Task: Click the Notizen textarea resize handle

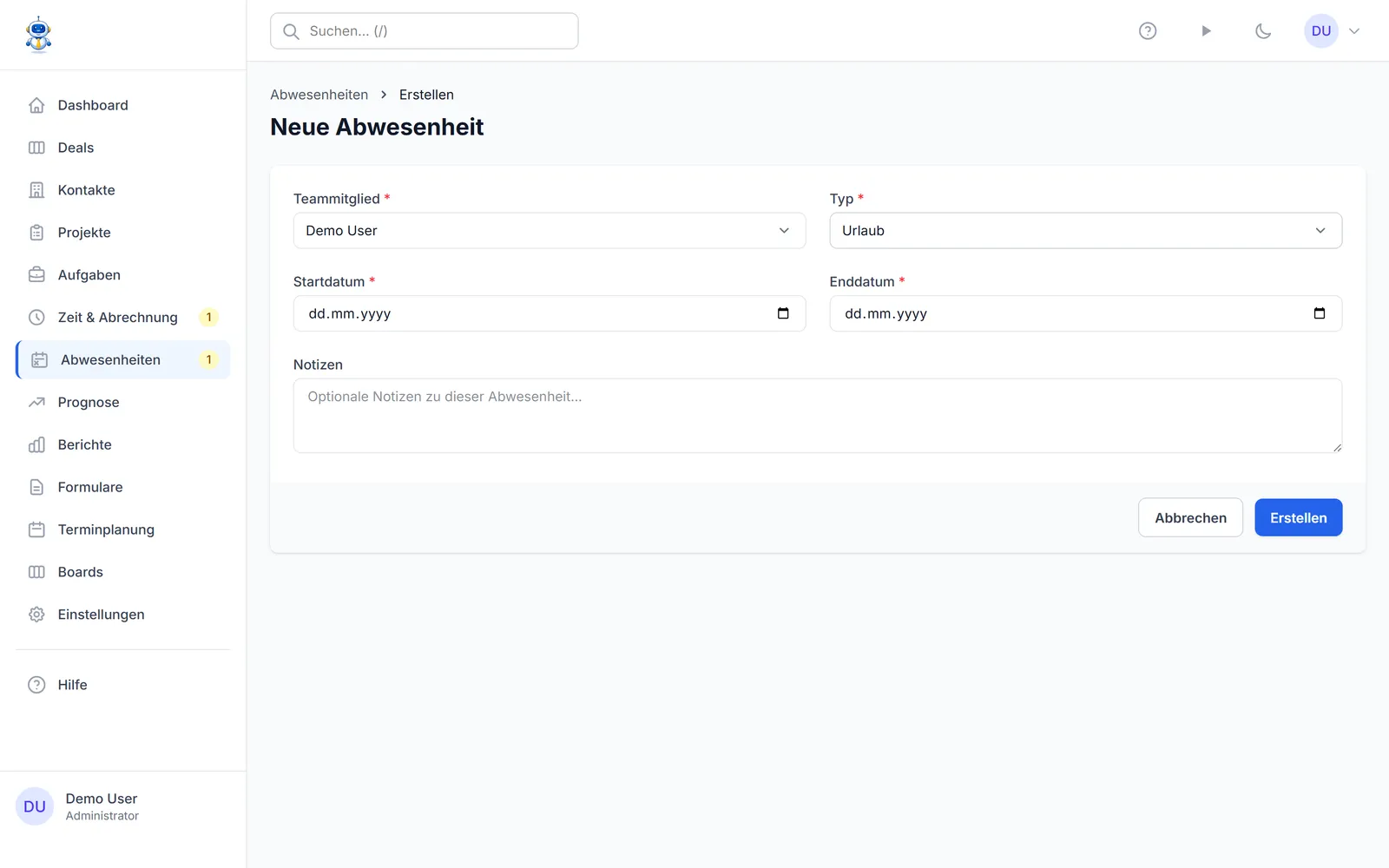Action: click(1337, 448)
